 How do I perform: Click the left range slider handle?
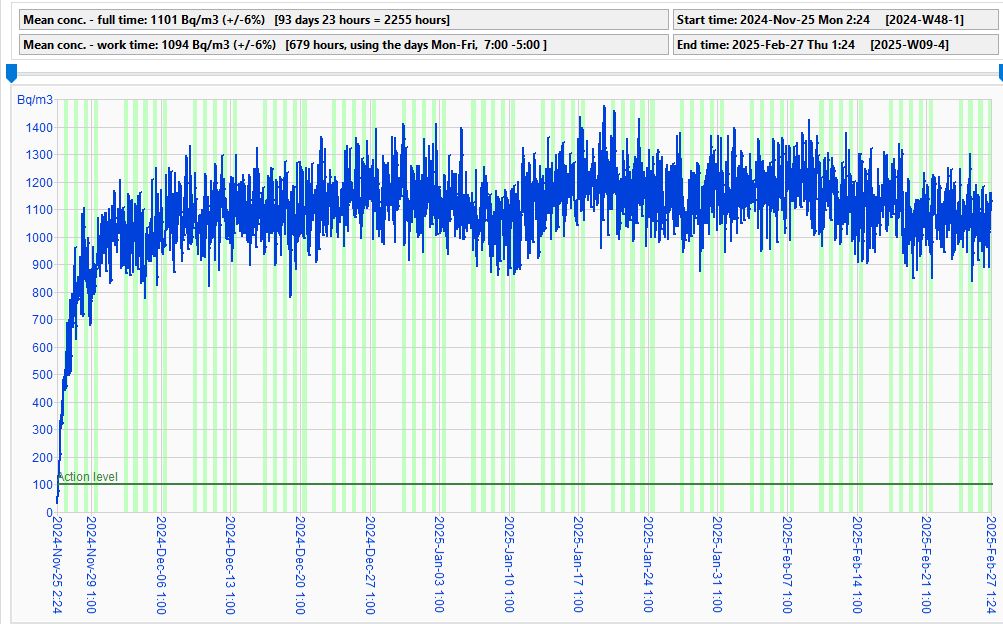coord(11,73)
